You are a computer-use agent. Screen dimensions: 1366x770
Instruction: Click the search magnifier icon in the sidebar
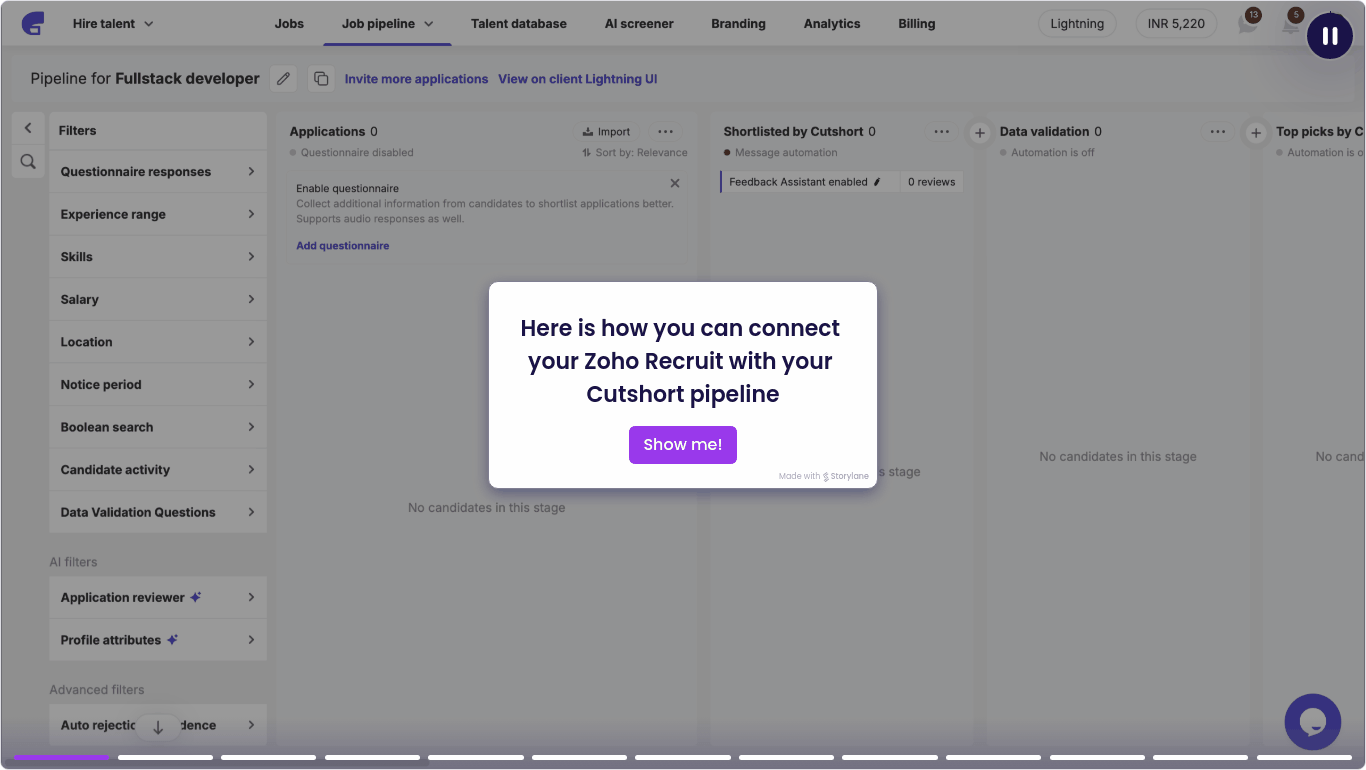coord(28,161)
